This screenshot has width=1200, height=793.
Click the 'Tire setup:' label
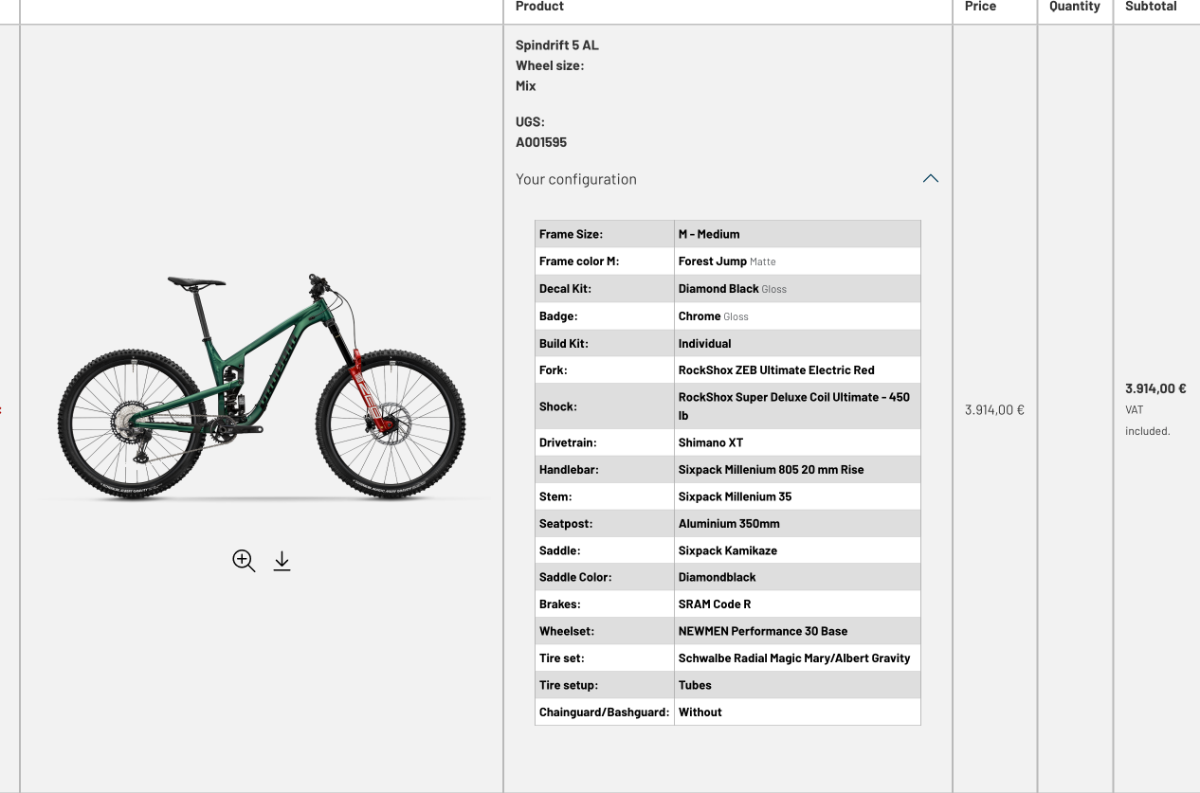point(569,685)
